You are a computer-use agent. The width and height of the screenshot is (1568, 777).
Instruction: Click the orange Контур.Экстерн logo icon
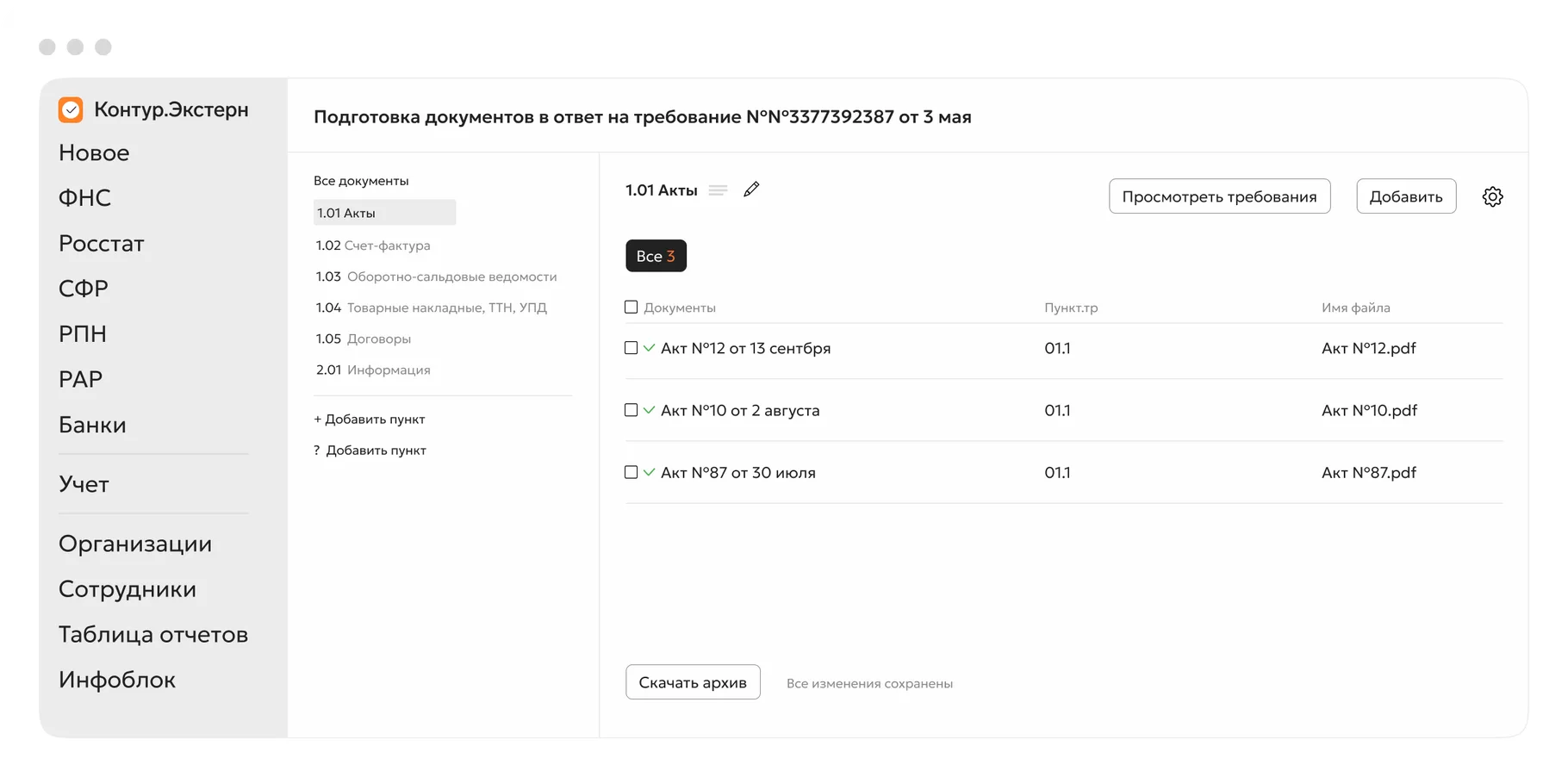(x=71, y=109)
